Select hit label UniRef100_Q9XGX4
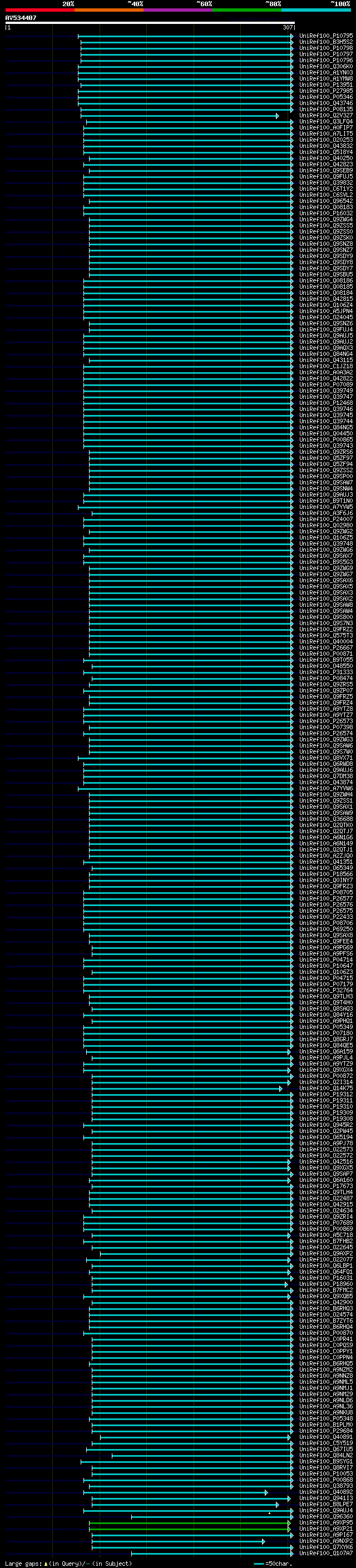Image resolution: width=356 pixels, height=1568 pixels. (325, 1070)
